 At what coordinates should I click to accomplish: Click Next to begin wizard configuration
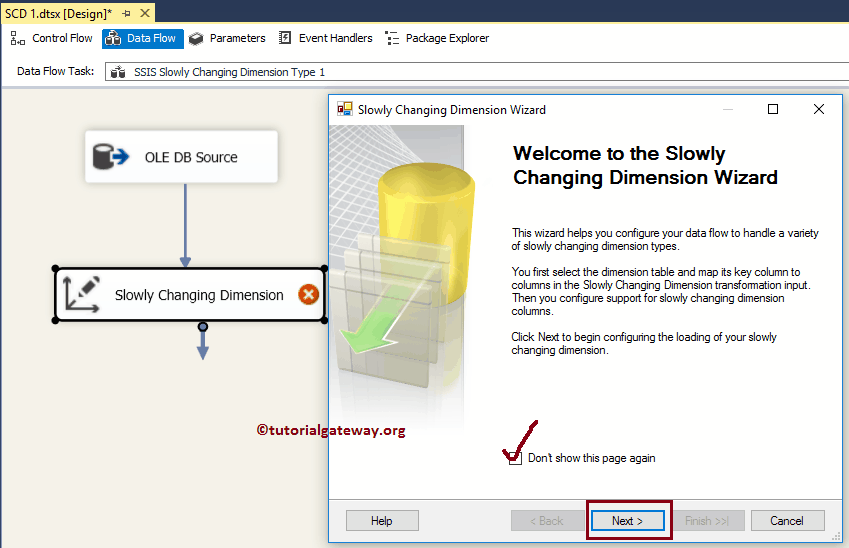[628, 521]
